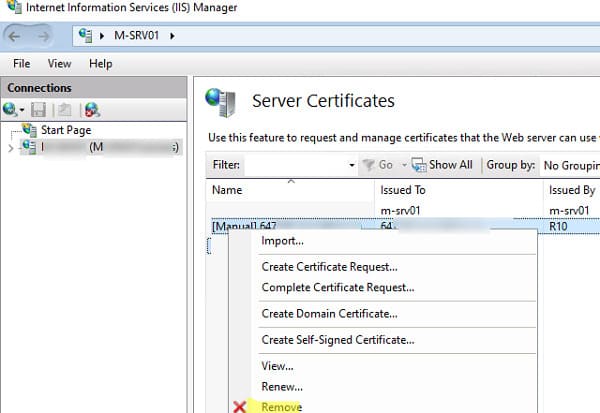Expand the server node in Connections tree
Viewport: 600px width, 413px height.
coord(10,148)
